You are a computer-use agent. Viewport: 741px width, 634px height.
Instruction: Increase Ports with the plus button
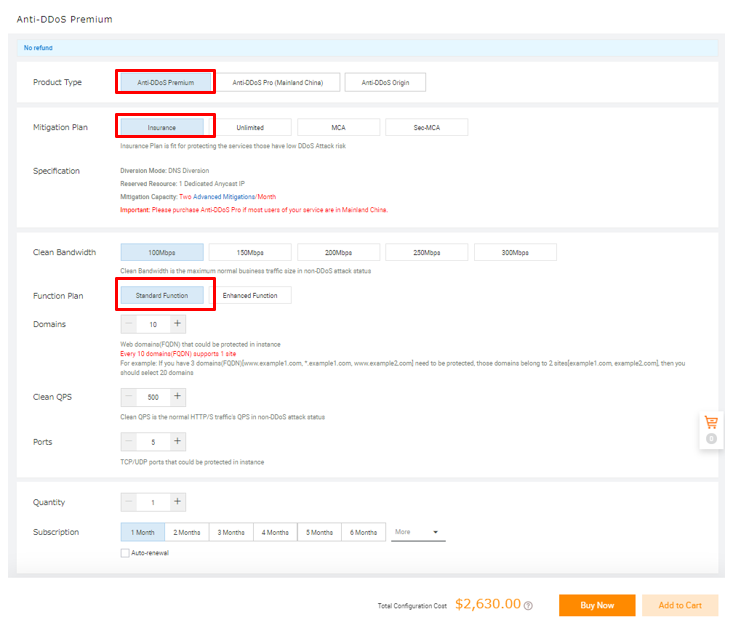pyautogui.click(x=178, y=442)
